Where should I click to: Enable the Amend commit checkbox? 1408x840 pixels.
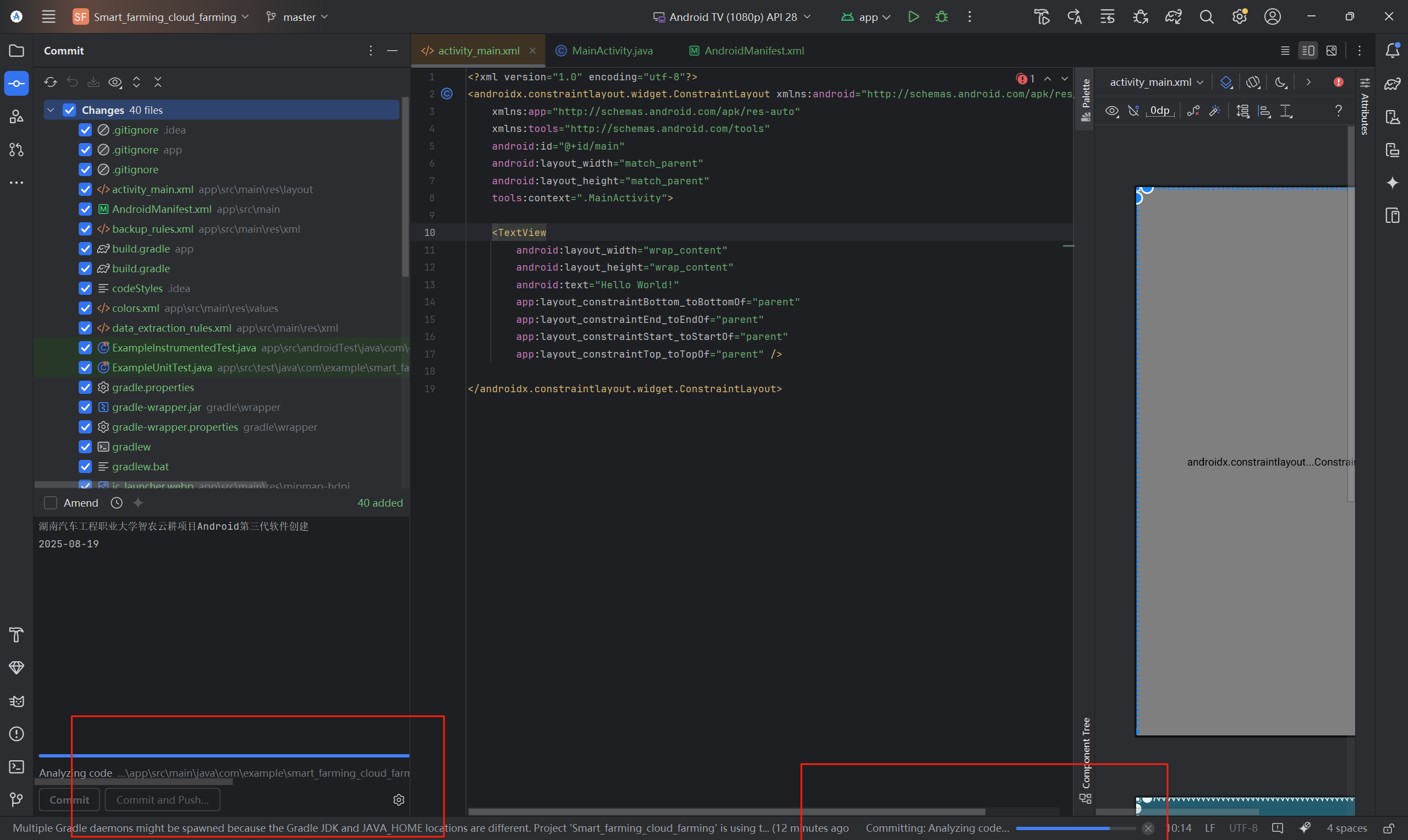[x=51, y=503]
